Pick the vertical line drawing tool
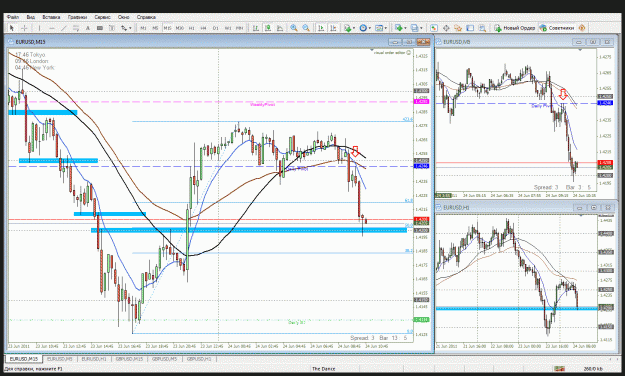This screenshot has width=625, height=376. tap(39, 28)
